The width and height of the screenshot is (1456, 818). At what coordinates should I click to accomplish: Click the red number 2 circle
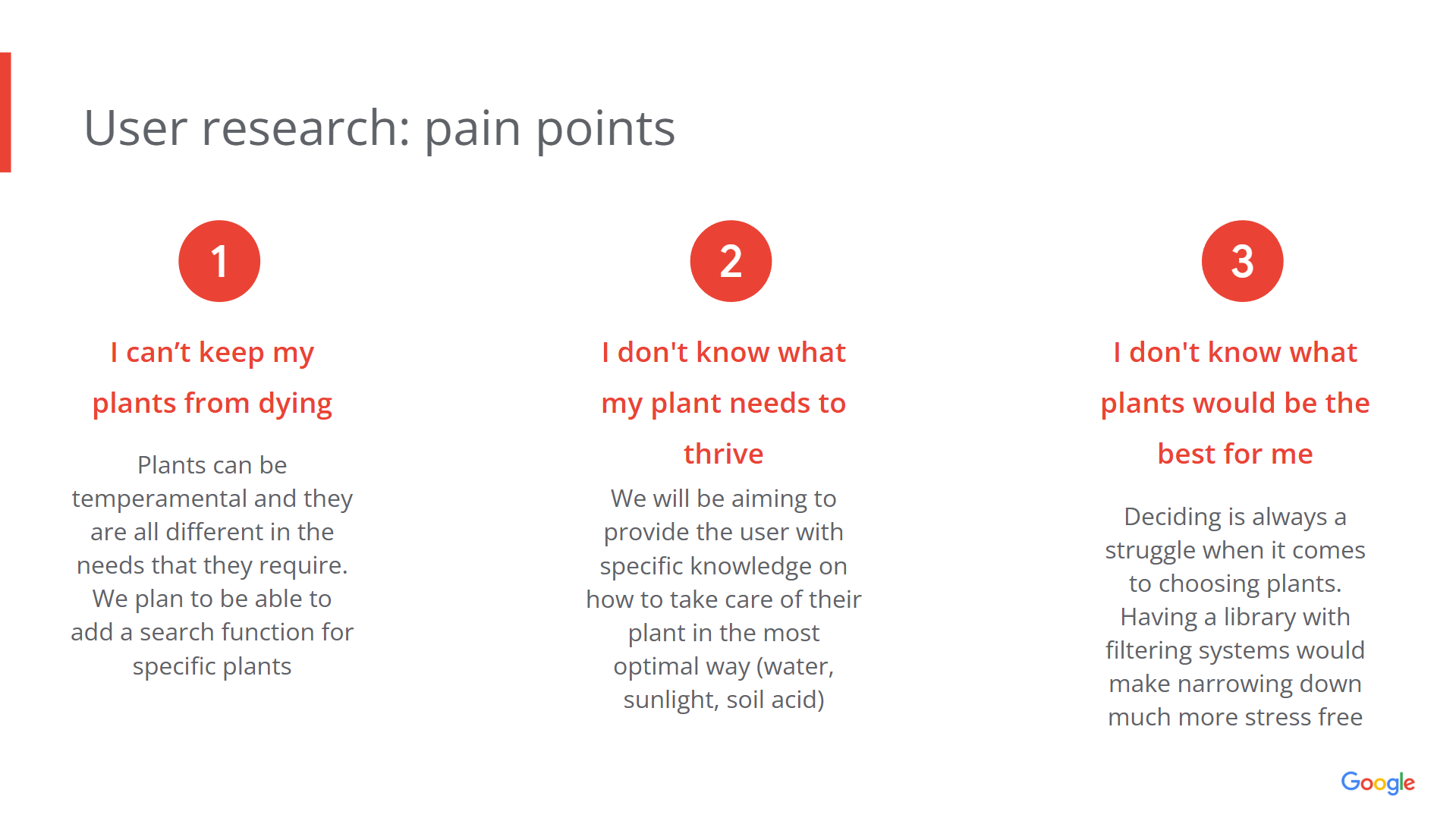[731, 261]
